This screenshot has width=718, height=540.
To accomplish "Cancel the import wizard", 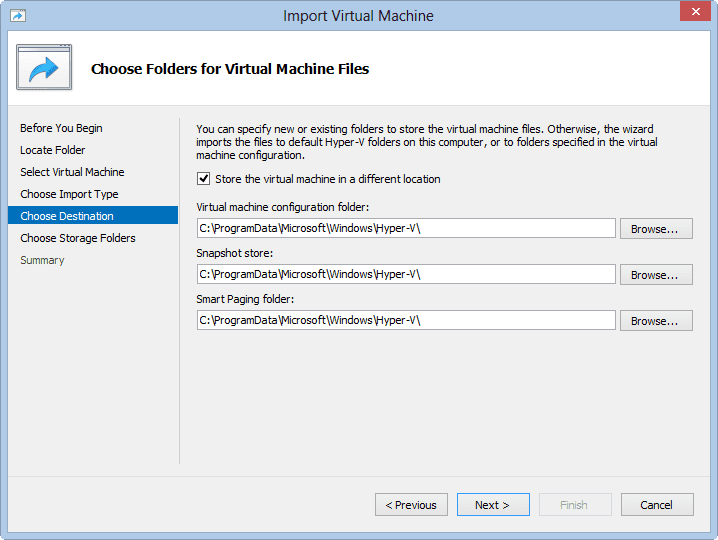I will (x=657, y=505).
